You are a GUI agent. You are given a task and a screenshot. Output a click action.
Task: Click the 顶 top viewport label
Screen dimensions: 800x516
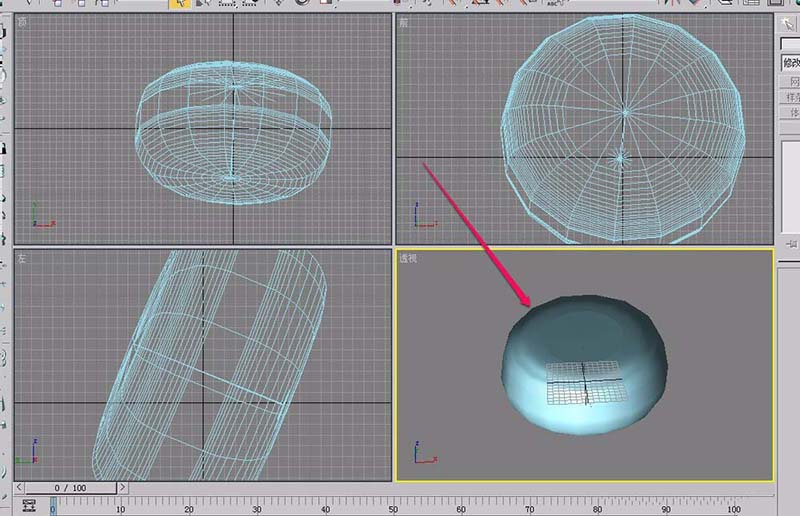coord(22,22)
